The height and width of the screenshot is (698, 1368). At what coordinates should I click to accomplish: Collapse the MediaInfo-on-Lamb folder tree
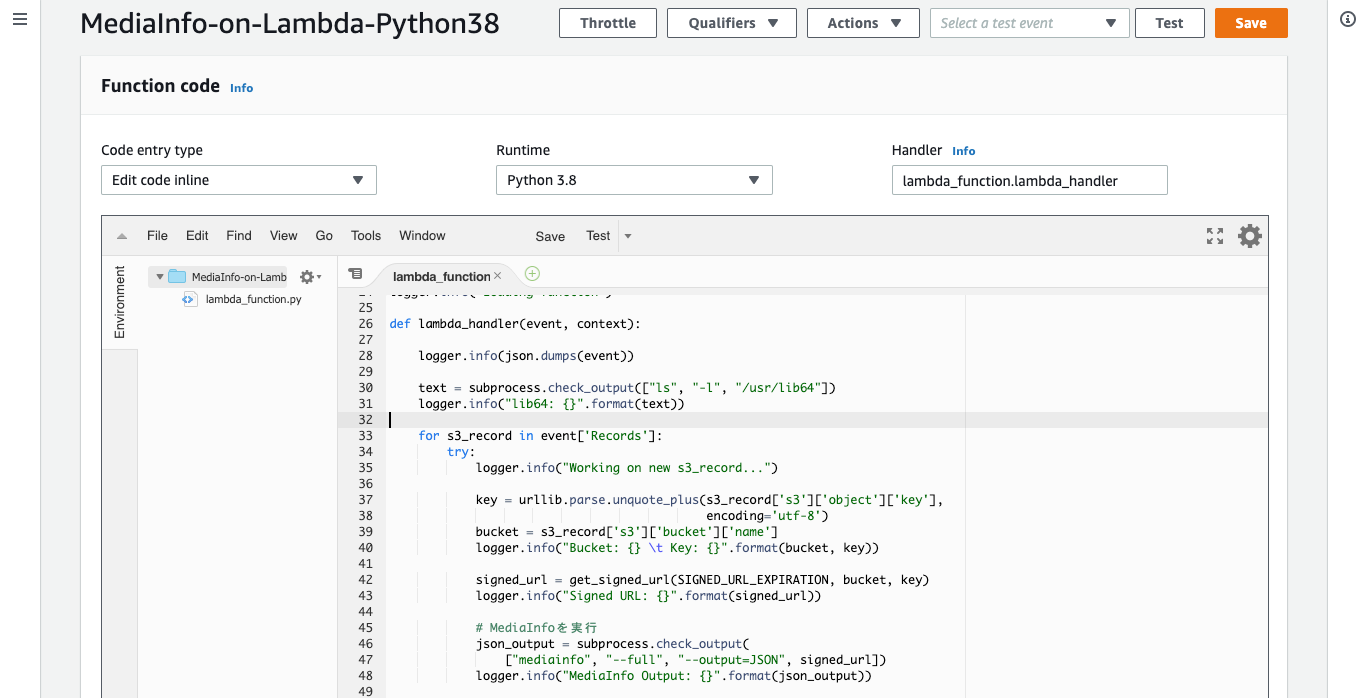[159, 276]
